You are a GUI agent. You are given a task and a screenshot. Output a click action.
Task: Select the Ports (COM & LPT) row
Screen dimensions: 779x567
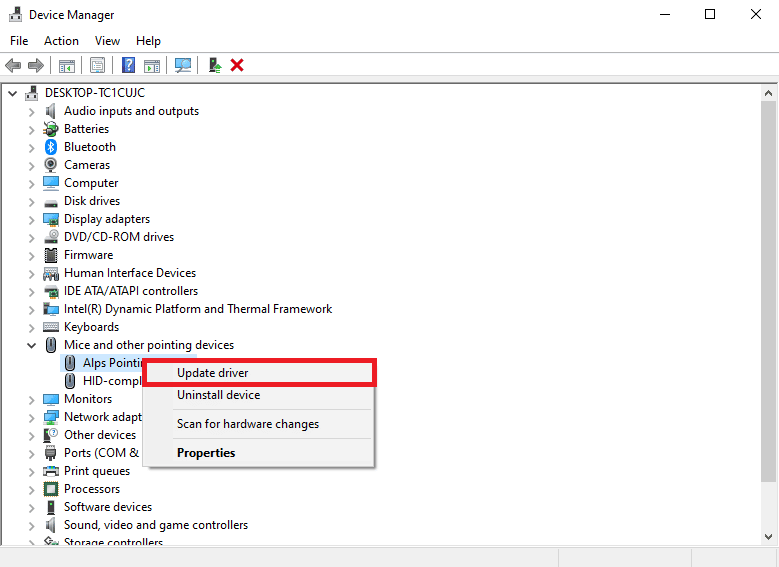tap(101, 453)
